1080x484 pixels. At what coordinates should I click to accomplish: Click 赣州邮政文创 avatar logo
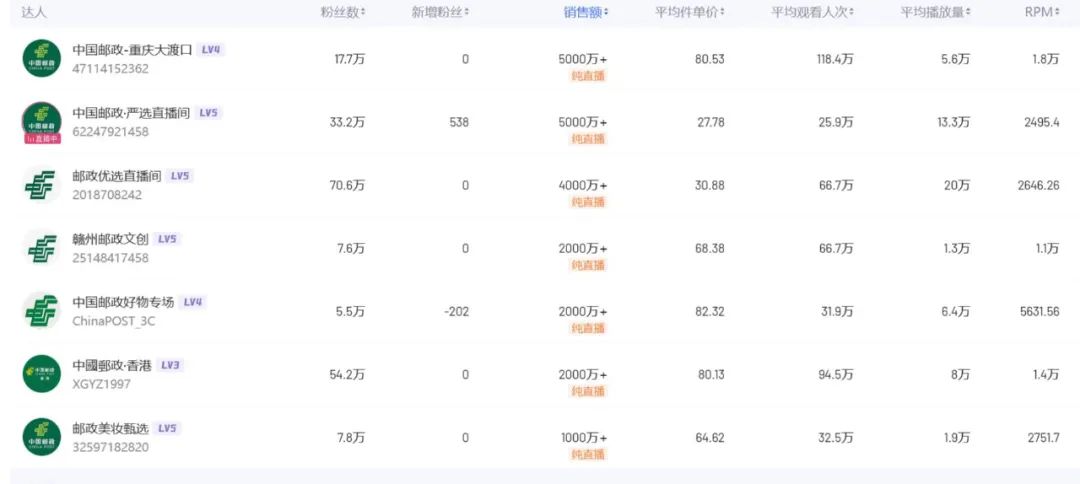(41, 248)
